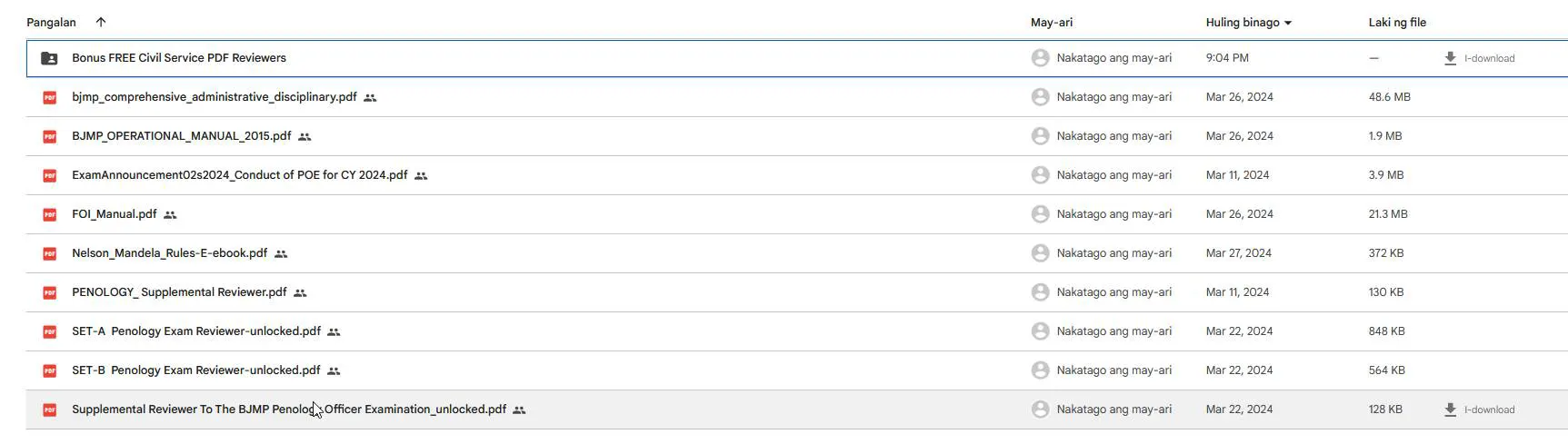Click shared-people icon next to Nelson_Mandela_Rules-E-ebook.pdf
The image size is (1568, 444).
281,254
